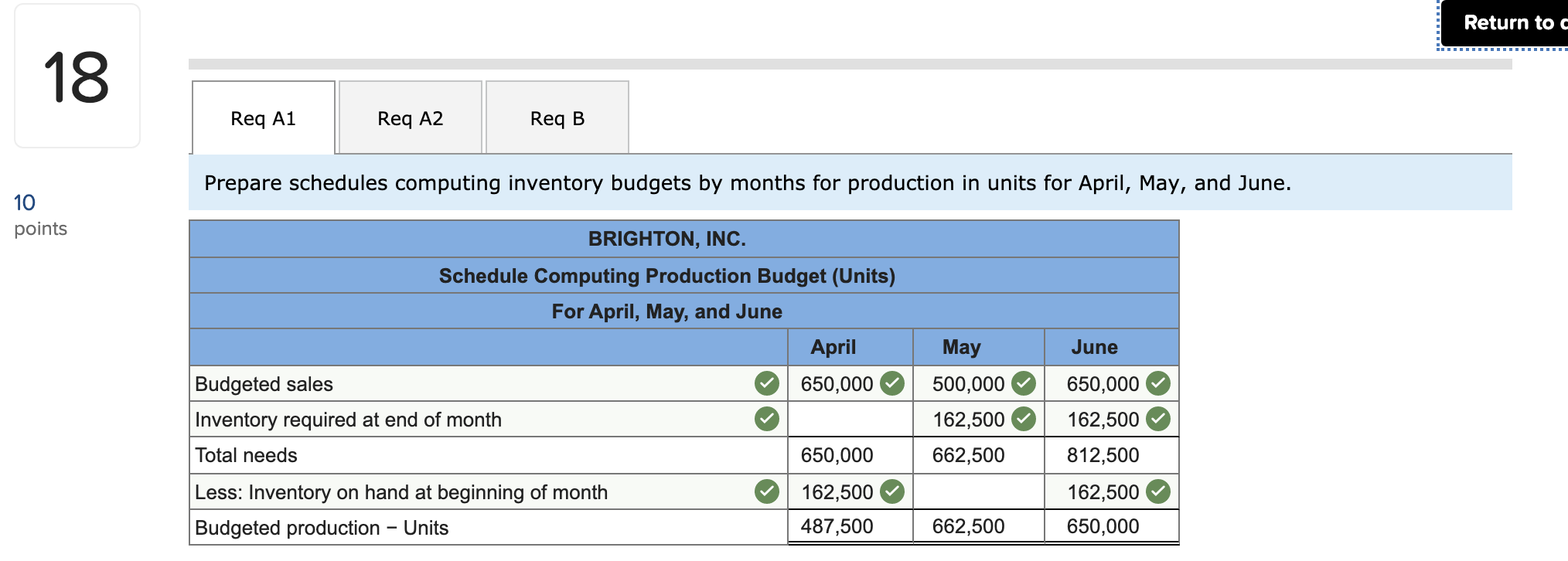Image resolution: width=1568 pixels, height=561 pixels.
Task: Click the checkmark next to April budgeted sales 650,000
Action: (x=892, y=383)
